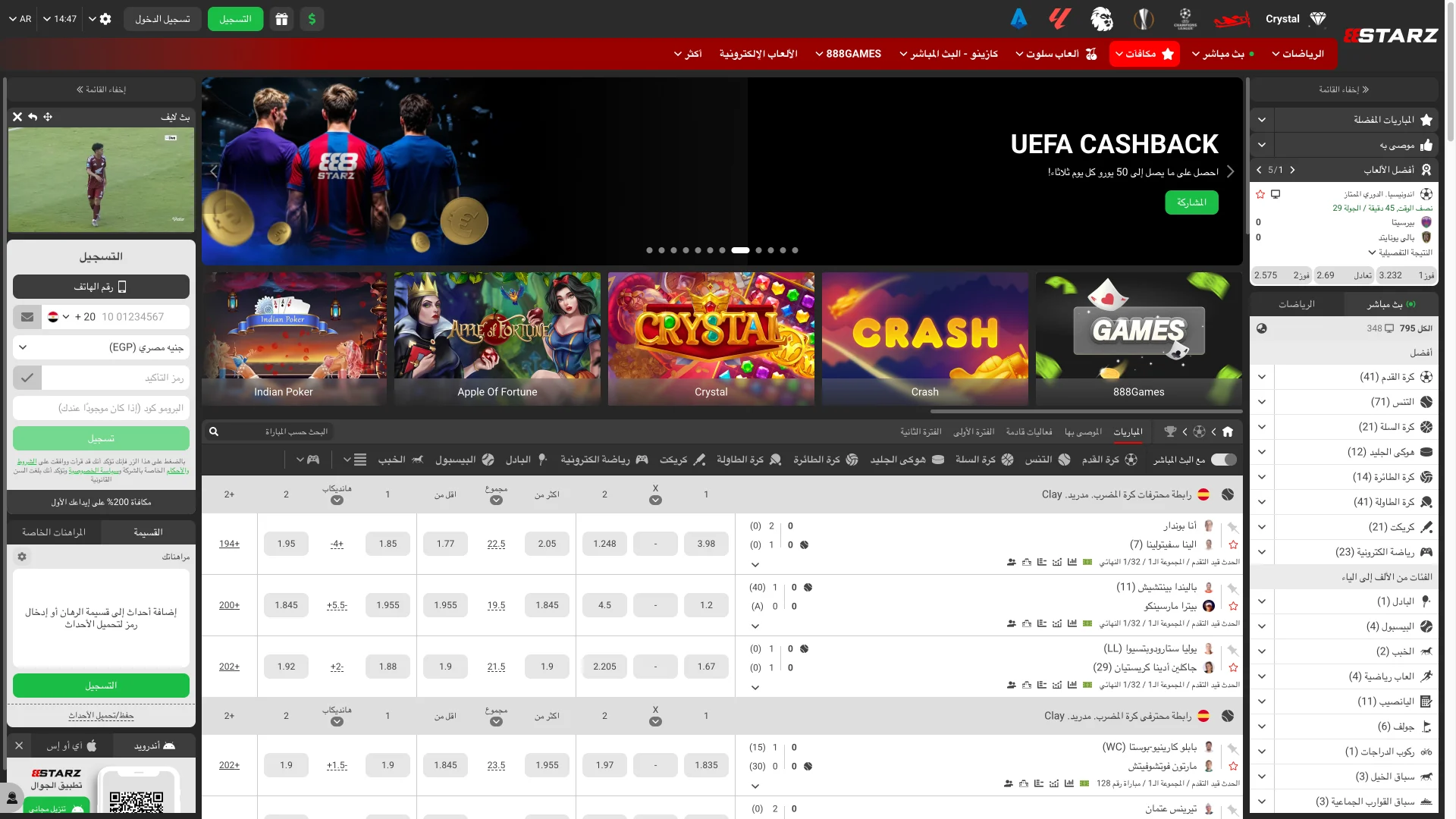The width and height of the screenshot is (1456, 819).
Task: Click the home icon in matches bar
Action: pos(1228,431)
